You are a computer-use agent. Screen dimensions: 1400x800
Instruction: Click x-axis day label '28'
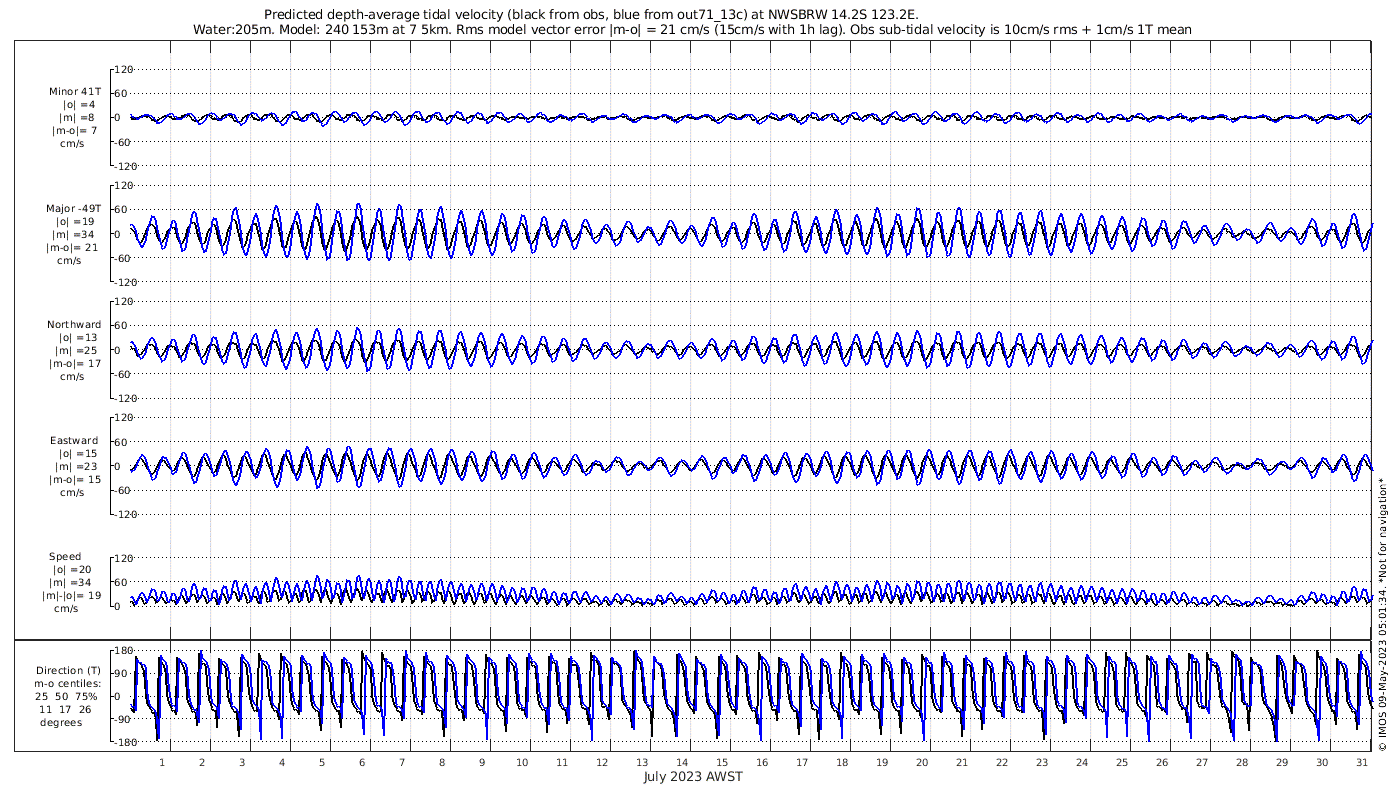click(1242, 762)
